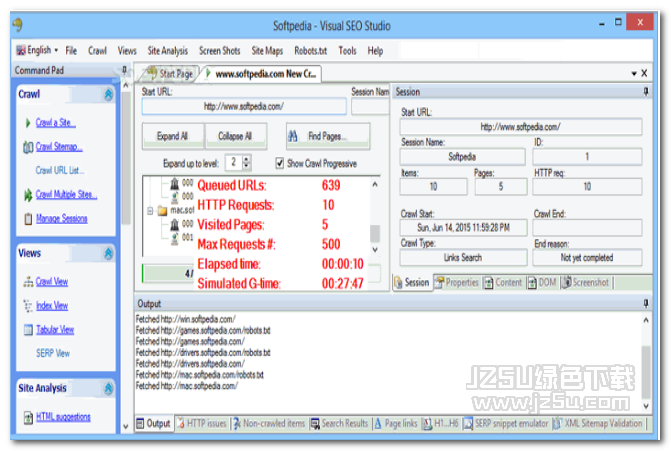Click the Crawl View tree icon
This screenshot has height=451, width=671.
coord(28,282)
